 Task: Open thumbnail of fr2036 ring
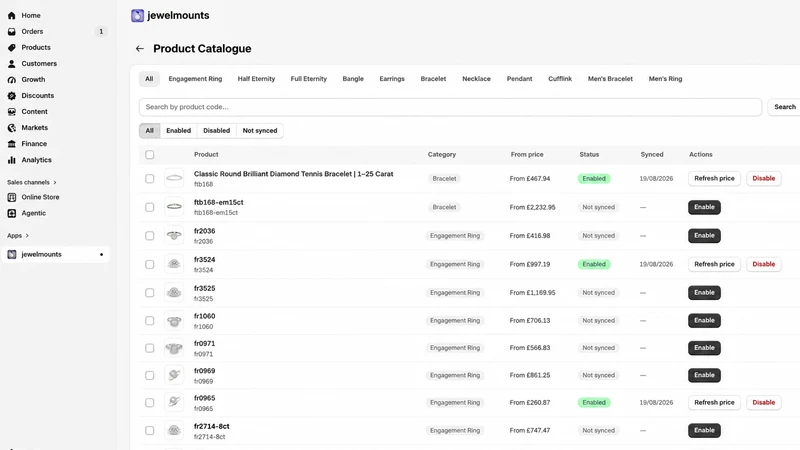pos(174,235)
